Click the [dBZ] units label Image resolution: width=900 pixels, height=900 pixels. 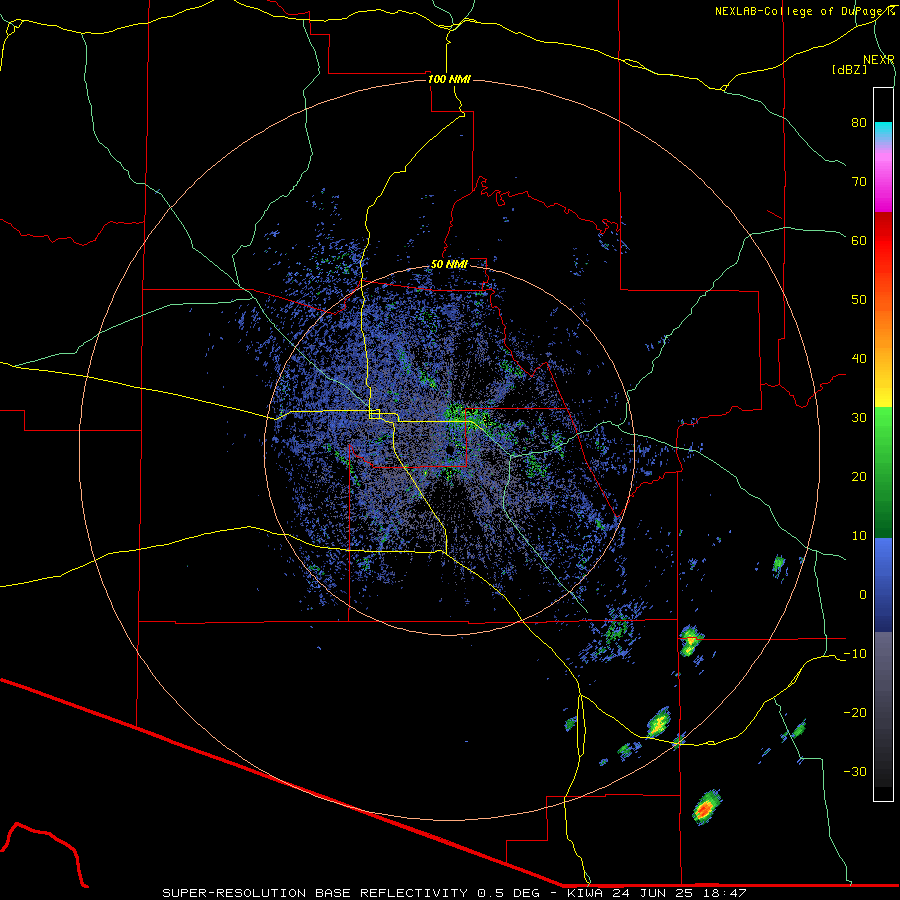coord(849,69)
